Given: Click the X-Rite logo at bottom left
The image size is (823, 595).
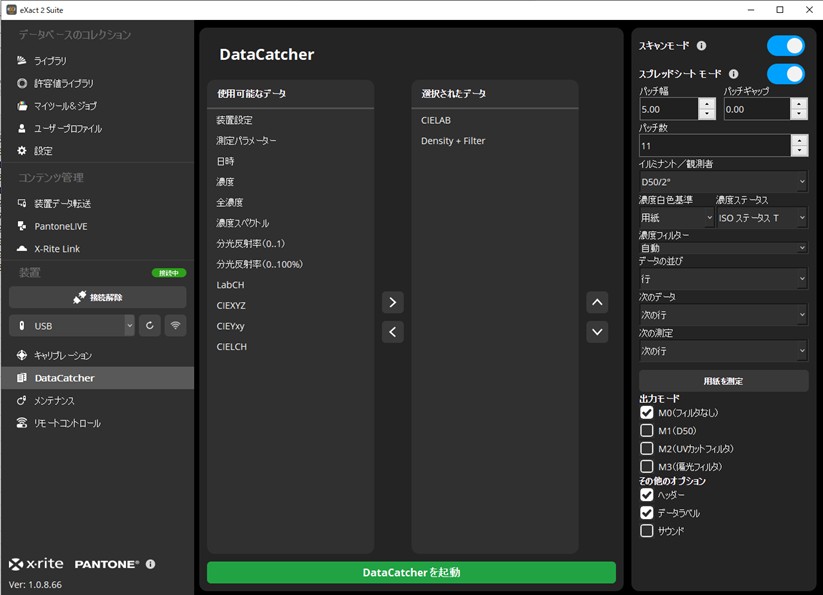Looking at the screenshot, I should pos(36,564).
